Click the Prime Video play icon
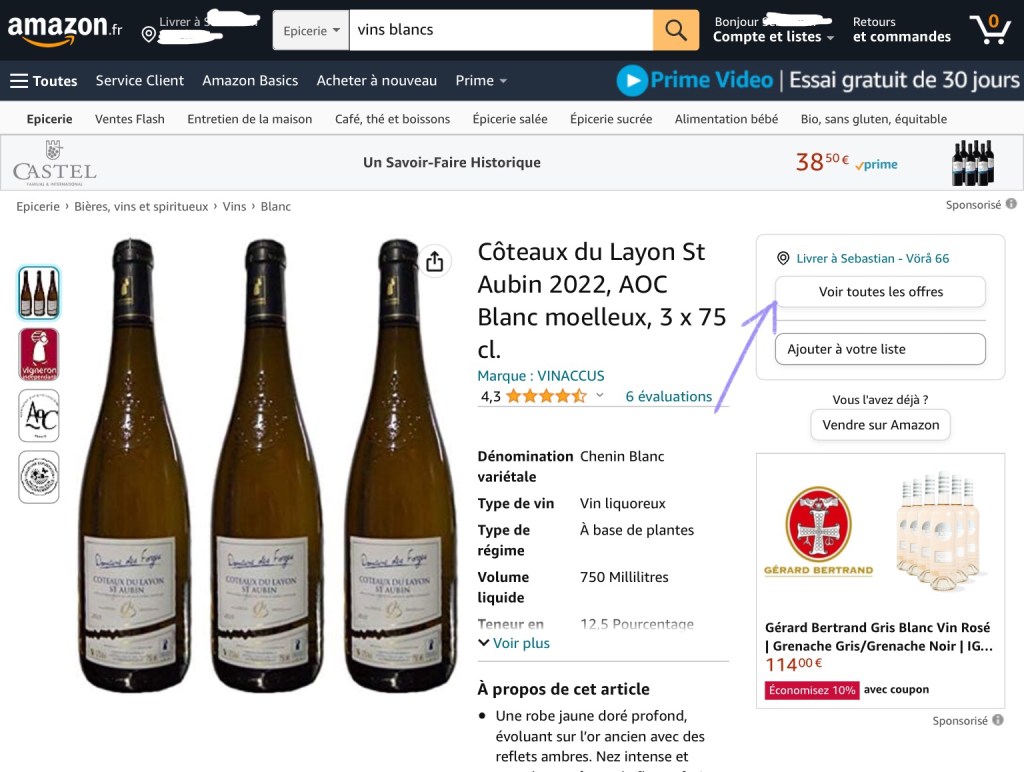This screenshot has height=772, width=1024. (x=631, y=80)
